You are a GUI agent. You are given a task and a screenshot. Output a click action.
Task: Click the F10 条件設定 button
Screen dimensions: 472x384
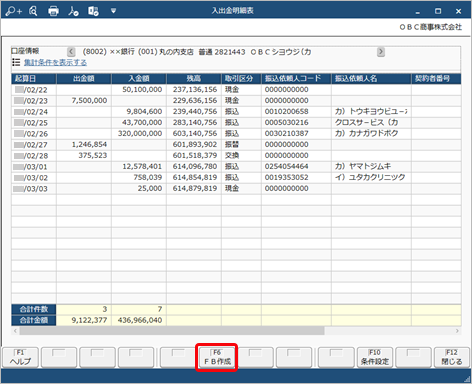(x=375, y=357)
